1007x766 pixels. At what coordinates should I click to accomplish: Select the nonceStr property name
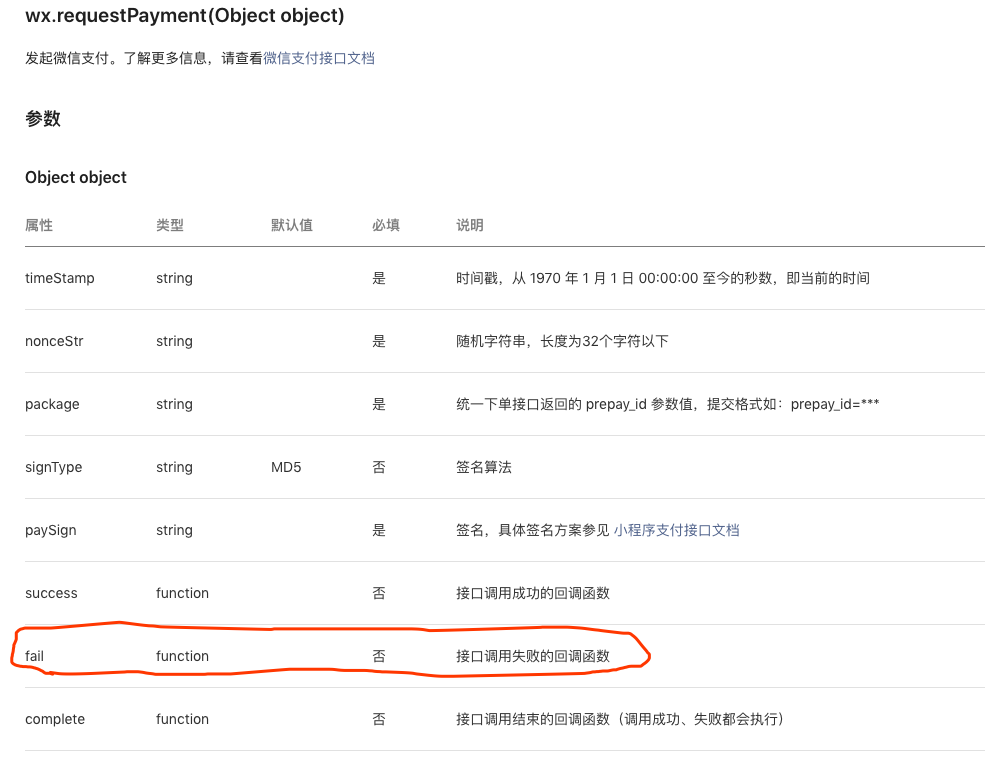54,341
